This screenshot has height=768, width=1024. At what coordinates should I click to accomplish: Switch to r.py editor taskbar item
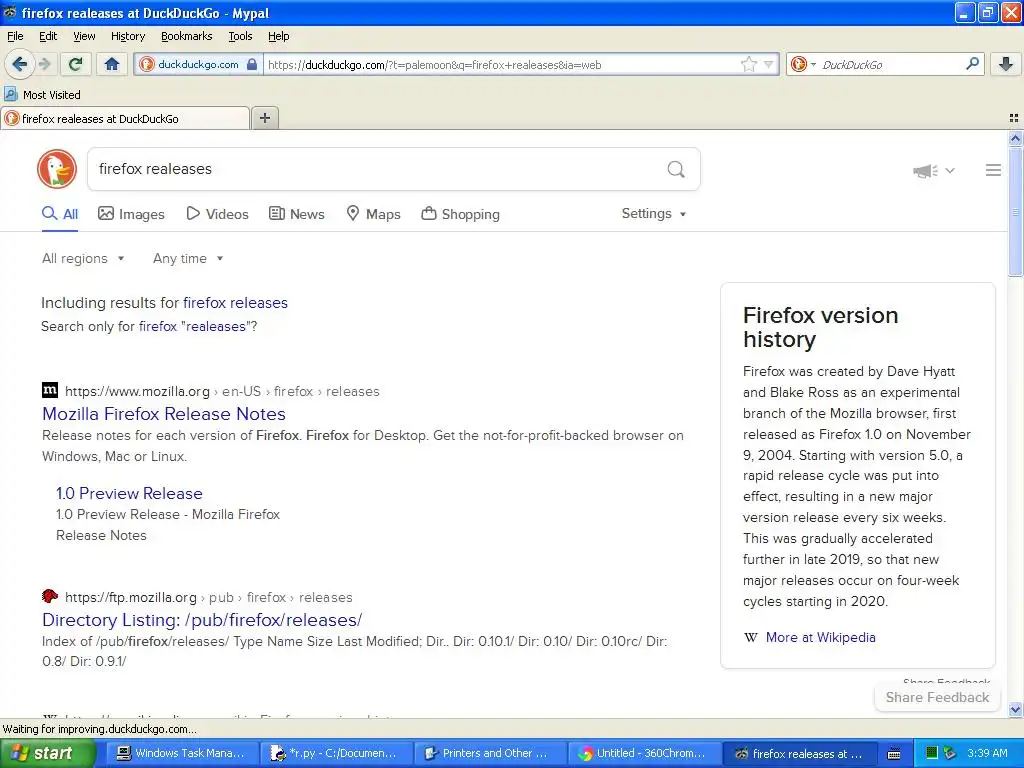coord(336,754)
